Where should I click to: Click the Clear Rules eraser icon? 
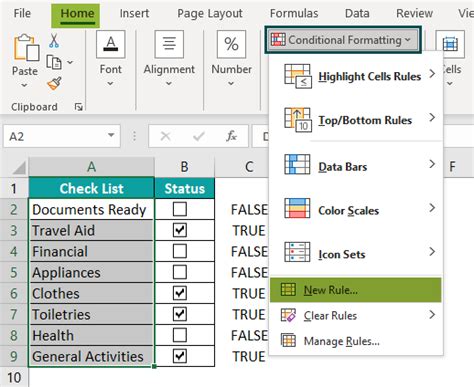tap(288, 315)
